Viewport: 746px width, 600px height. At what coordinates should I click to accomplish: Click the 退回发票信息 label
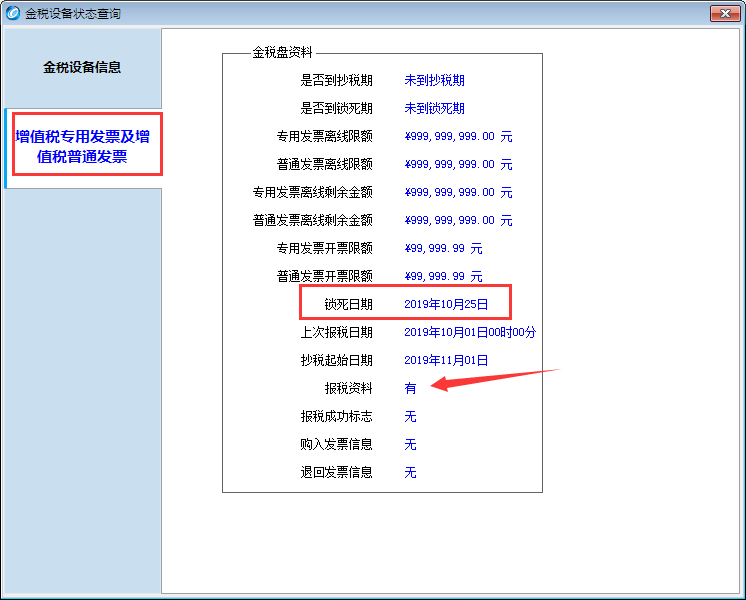click(x=336, y=472)
